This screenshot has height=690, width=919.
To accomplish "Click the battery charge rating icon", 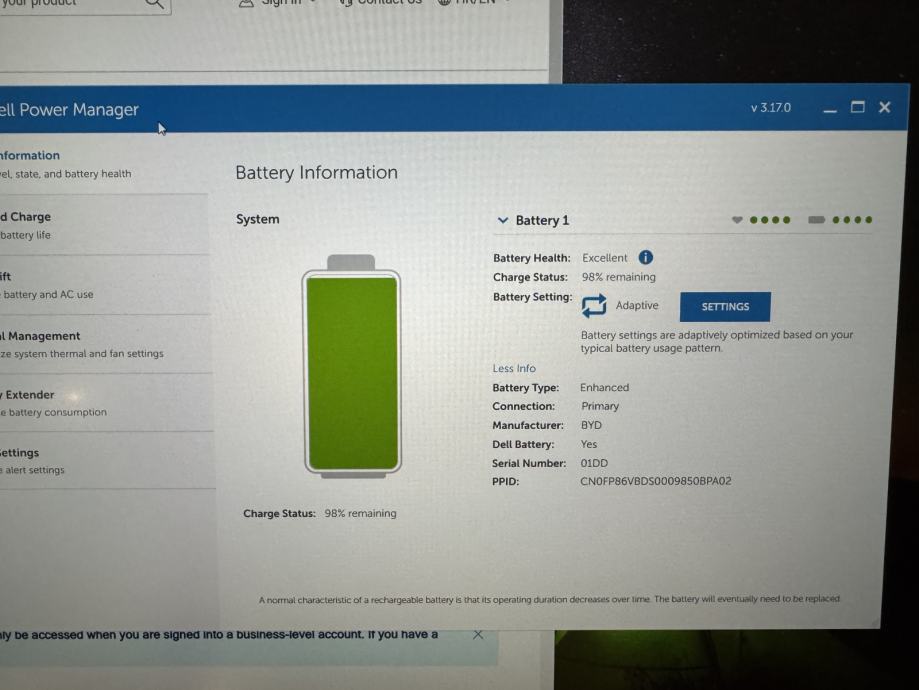I will 816,220.
